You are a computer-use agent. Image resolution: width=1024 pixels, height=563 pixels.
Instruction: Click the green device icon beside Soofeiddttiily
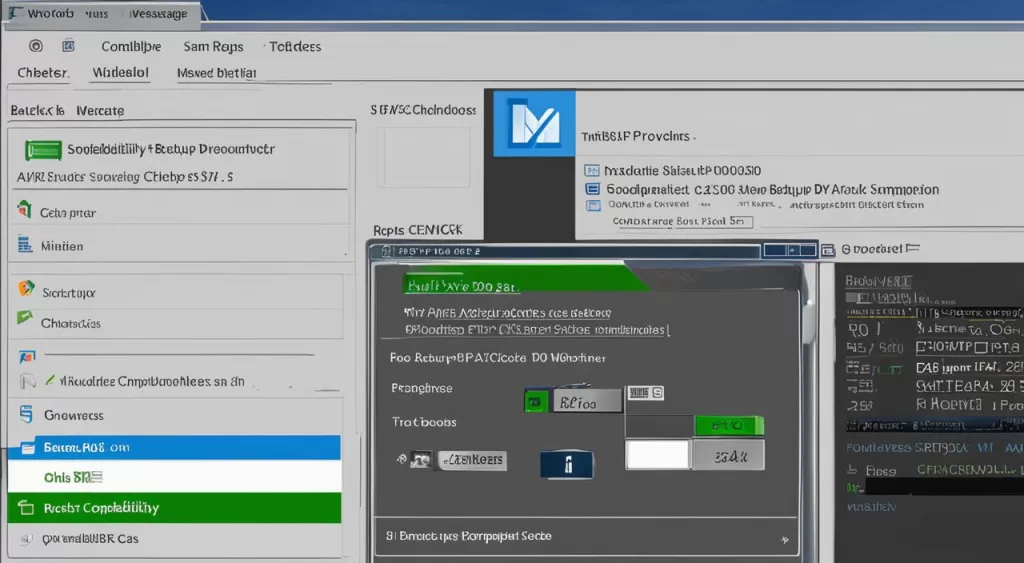pos(43,150)
